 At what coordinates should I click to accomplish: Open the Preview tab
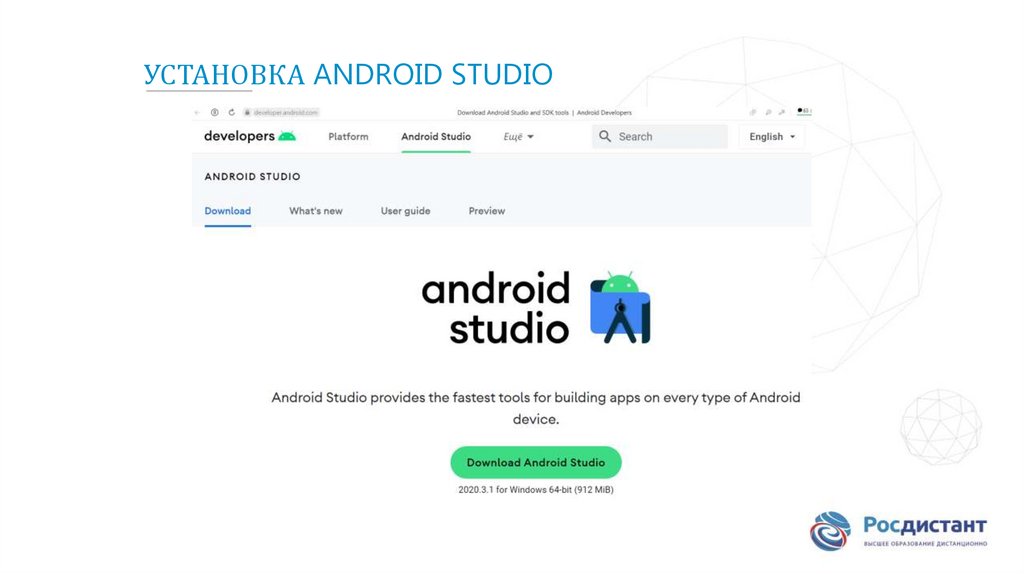coord(487,211)
